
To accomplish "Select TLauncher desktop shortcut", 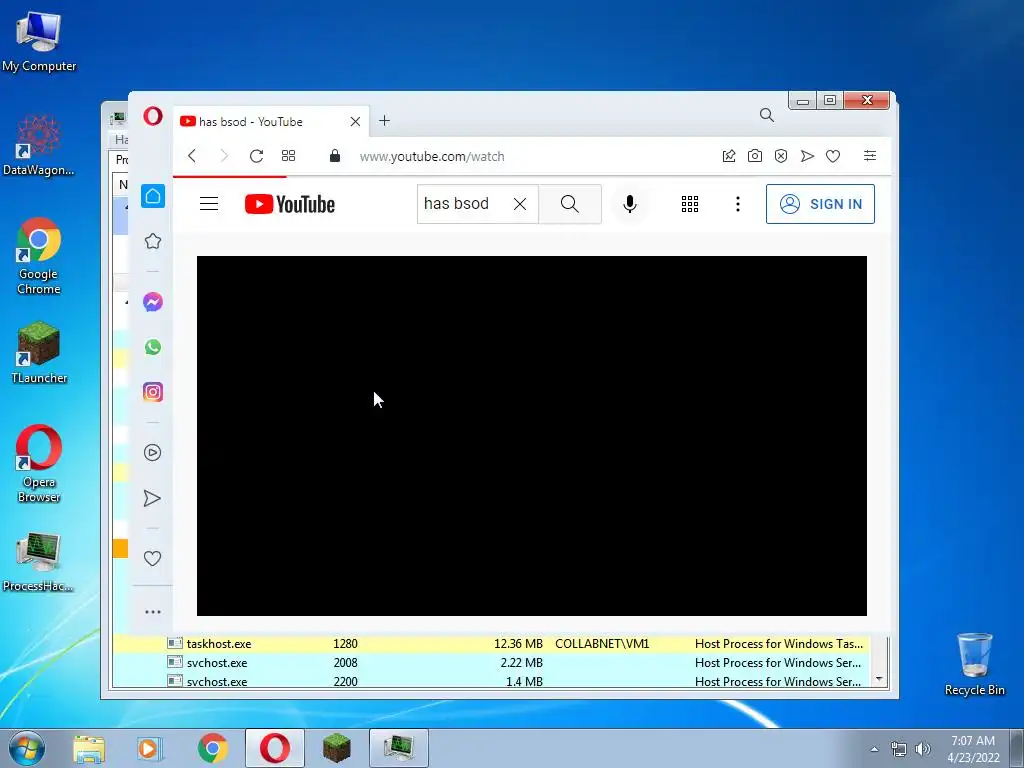I will [x=39, y=353].
